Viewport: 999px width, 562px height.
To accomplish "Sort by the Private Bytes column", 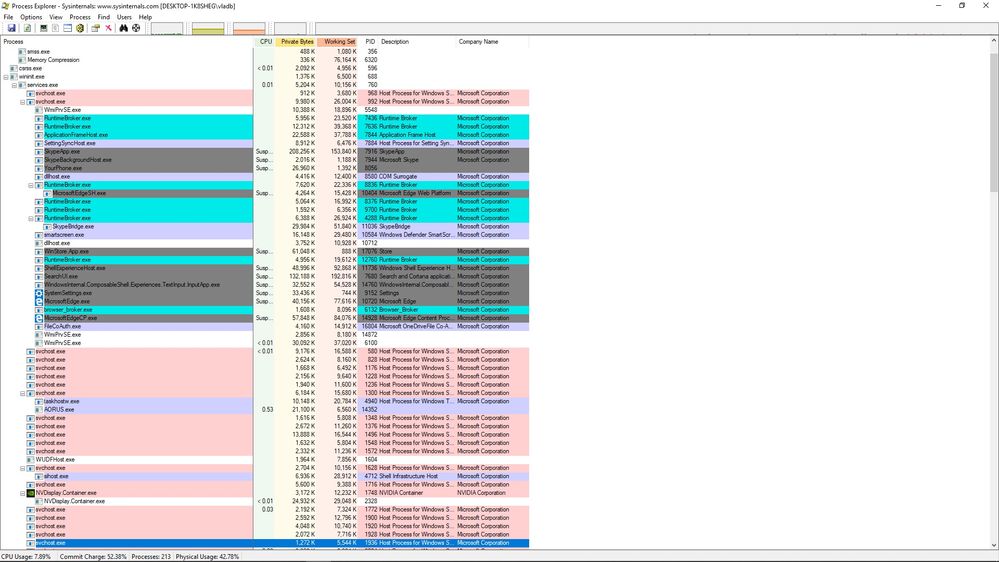I will point(296,42).
